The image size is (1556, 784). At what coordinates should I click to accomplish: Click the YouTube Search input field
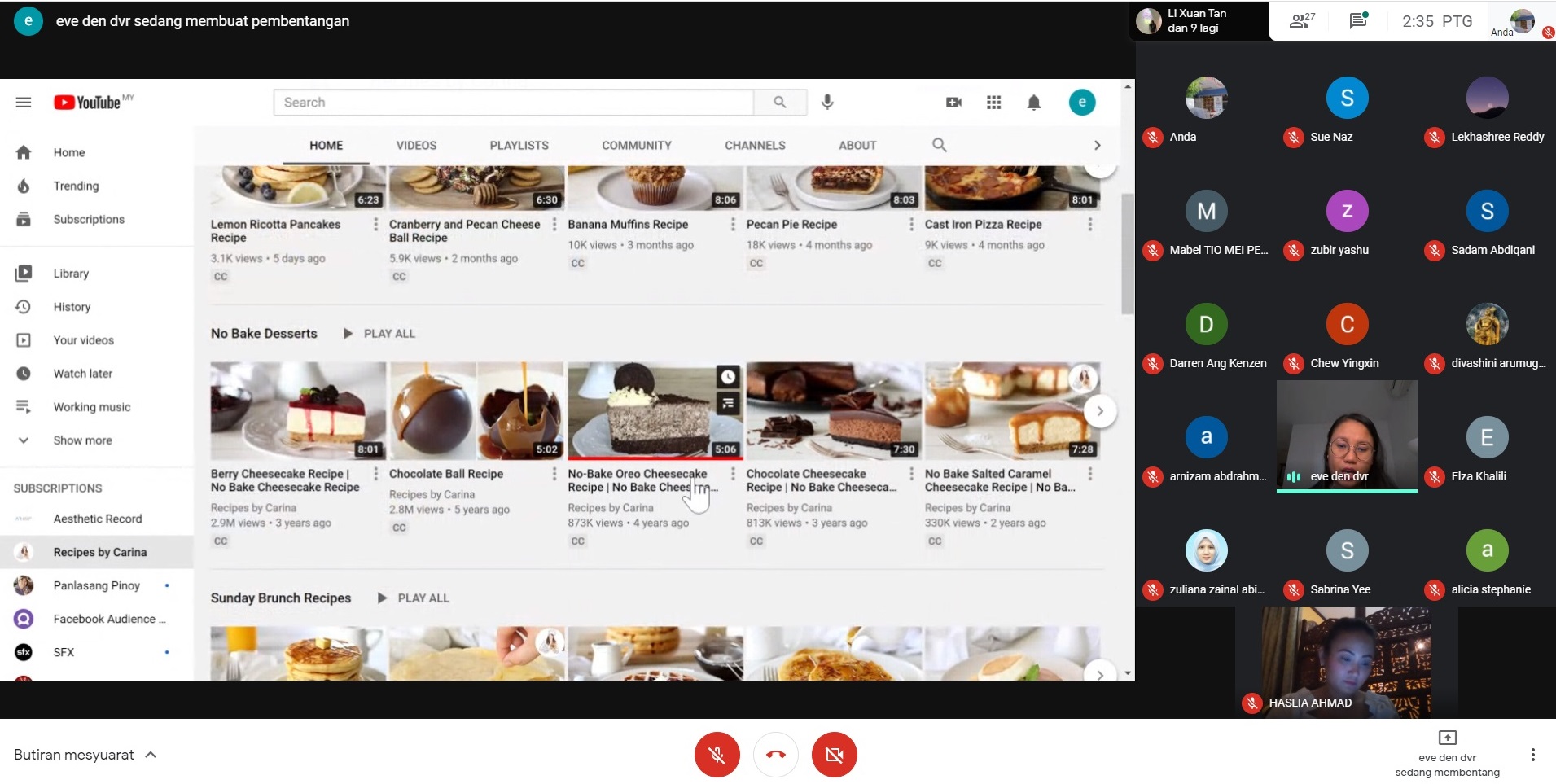click(513, 103)
